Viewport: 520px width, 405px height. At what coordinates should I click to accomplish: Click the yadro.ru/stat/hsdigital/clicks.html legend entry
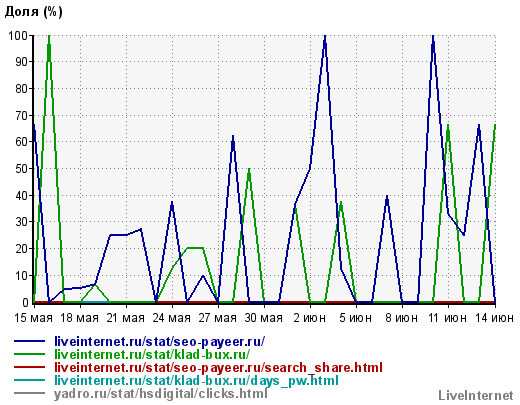click(161, 393)
